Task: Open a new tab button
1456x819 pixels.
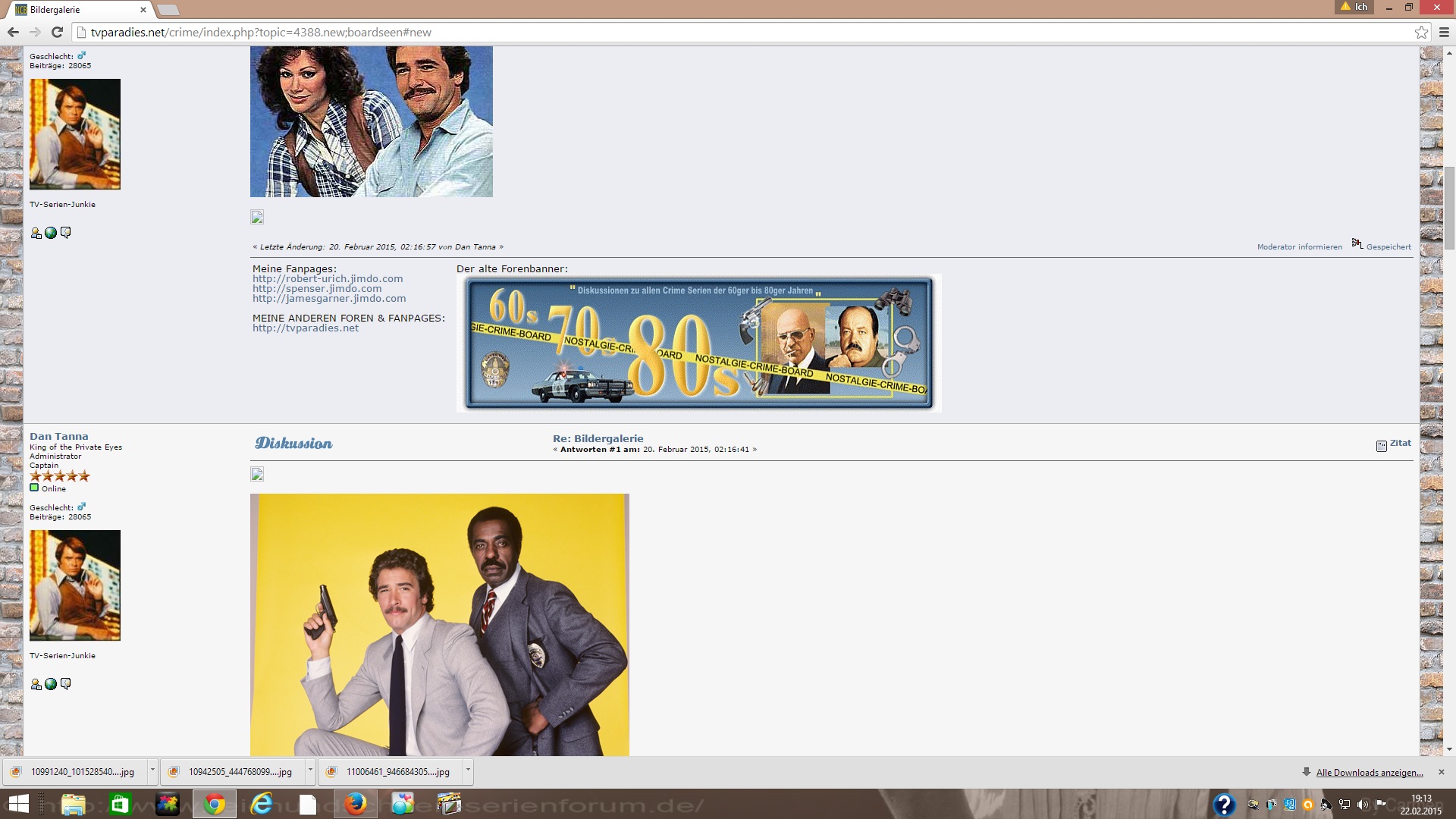Action: click(168, 10)
